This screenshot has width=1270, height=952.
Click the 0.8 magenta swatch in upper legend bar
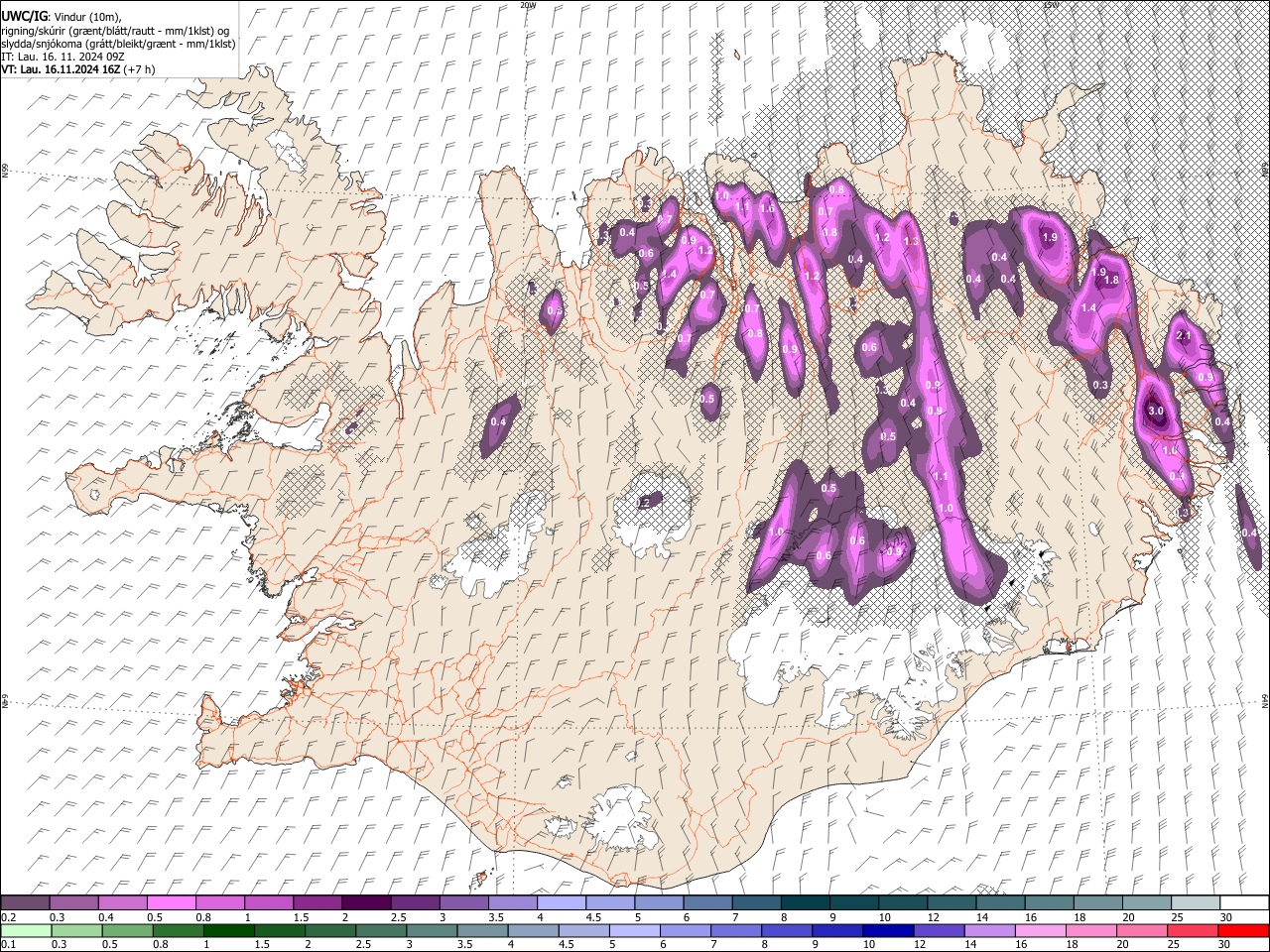pos(219,903)
